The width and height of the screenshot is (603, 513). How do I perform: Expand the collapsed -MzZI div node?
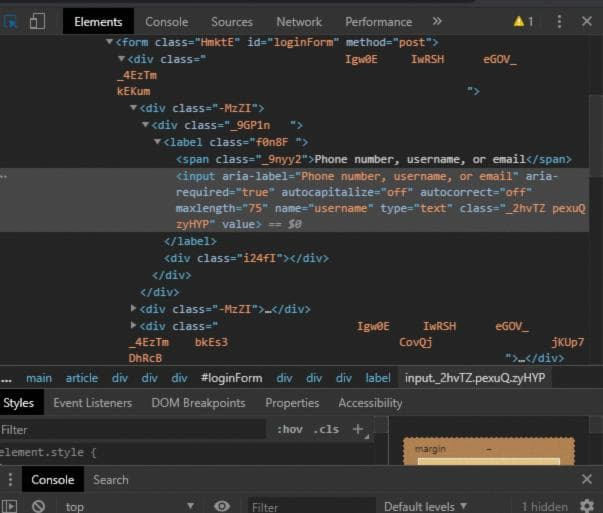click(135, 309)
